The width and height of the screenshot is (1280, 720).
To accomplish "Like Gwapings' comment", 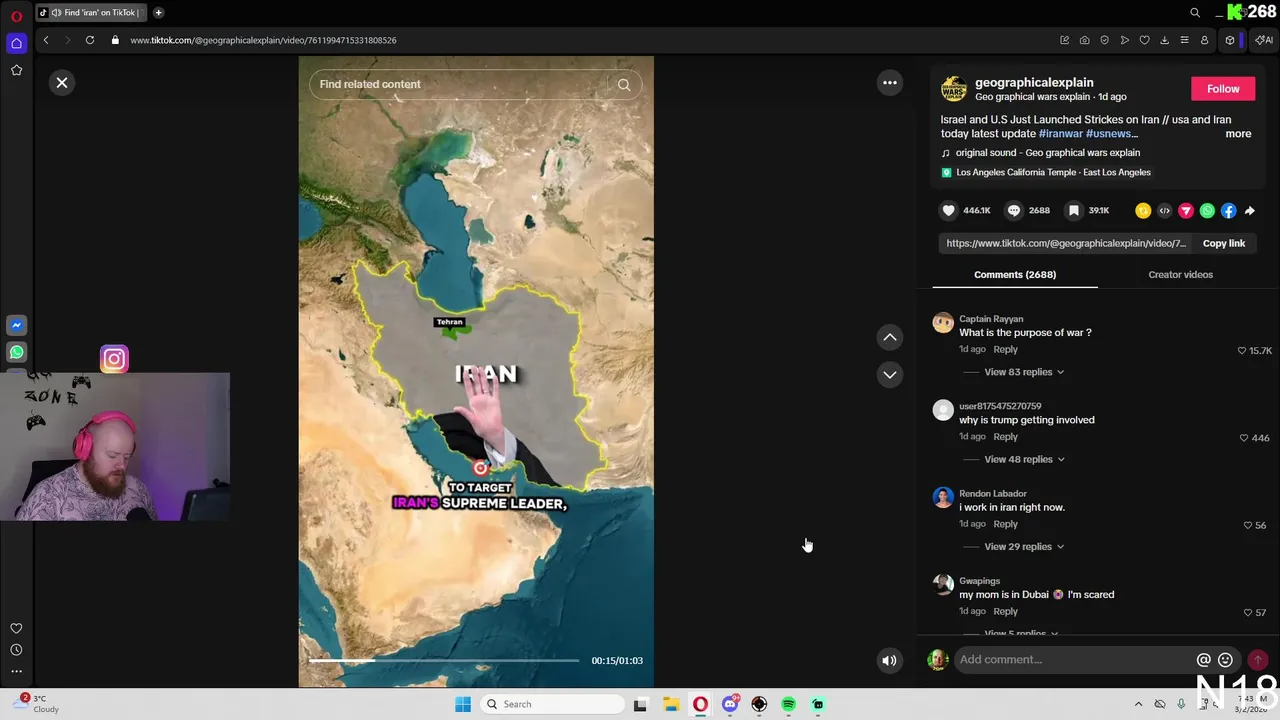I will point(1248,612).
